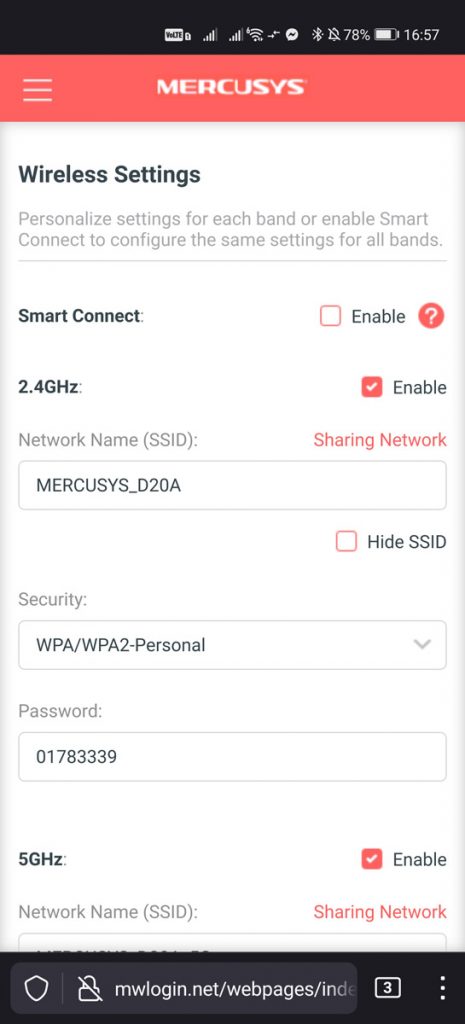Screen dimensions: 465x1024
Task: Click the Smart Connect help question icon
Action: (431, 317)
